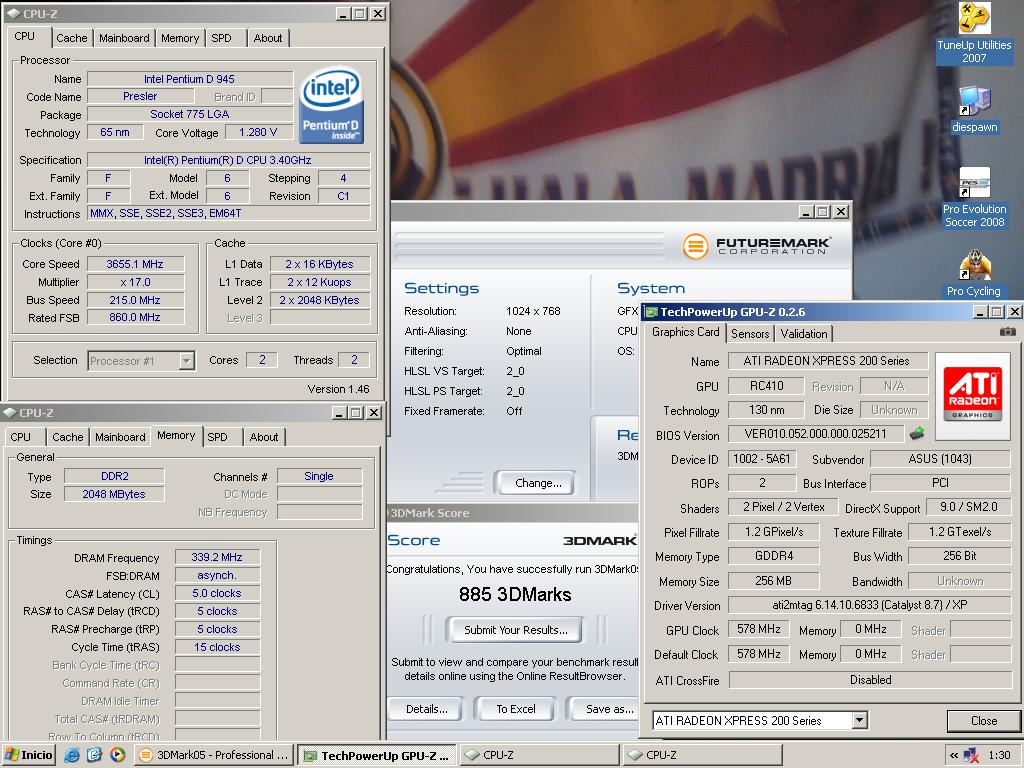Click the BIOS Version field in GPU-Z
The image size is (1024, 768).
click(816, 434)
